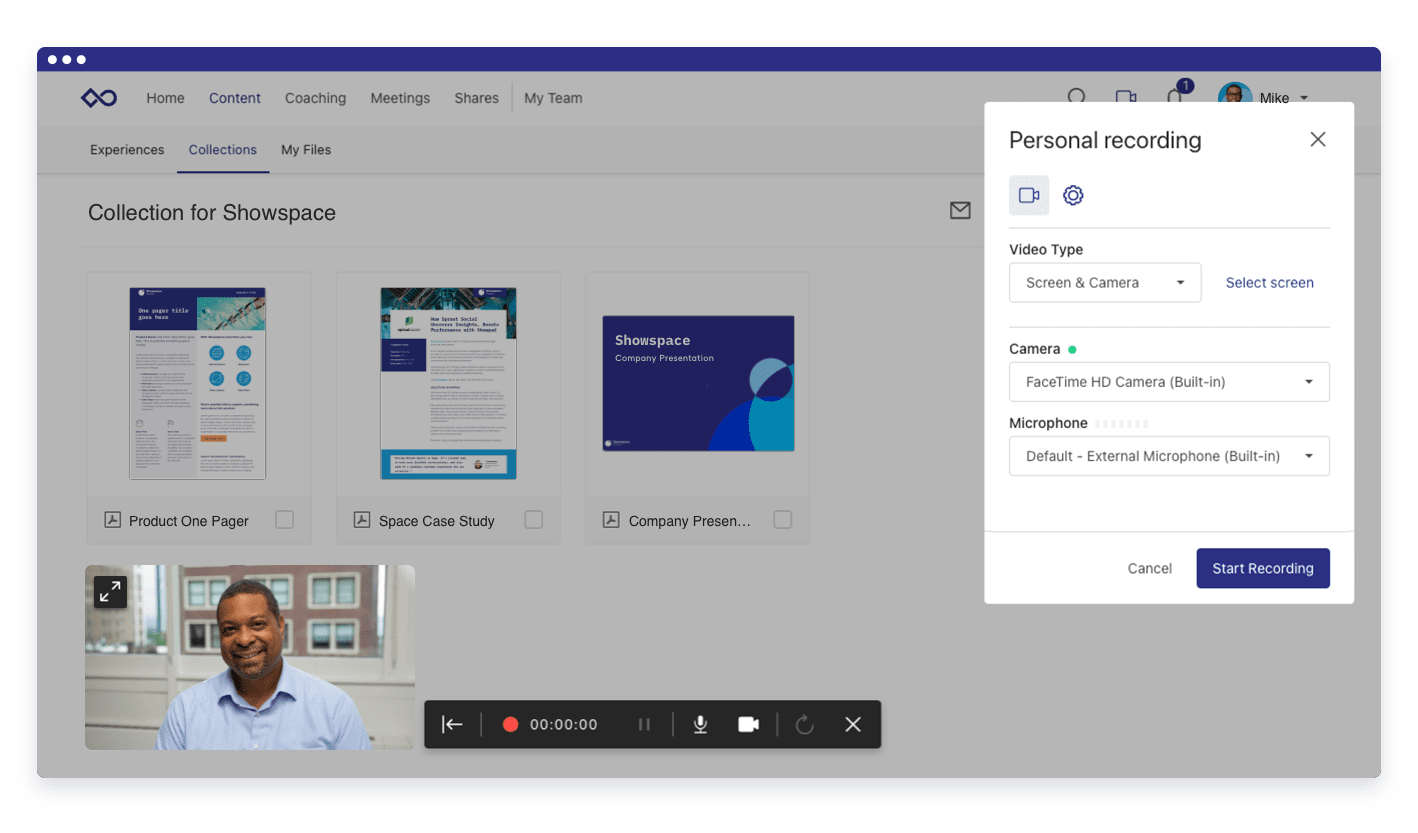Open the Showspace Company Presentation thumbnail
Screen dimensions: 1418x833
click(698, 383)
